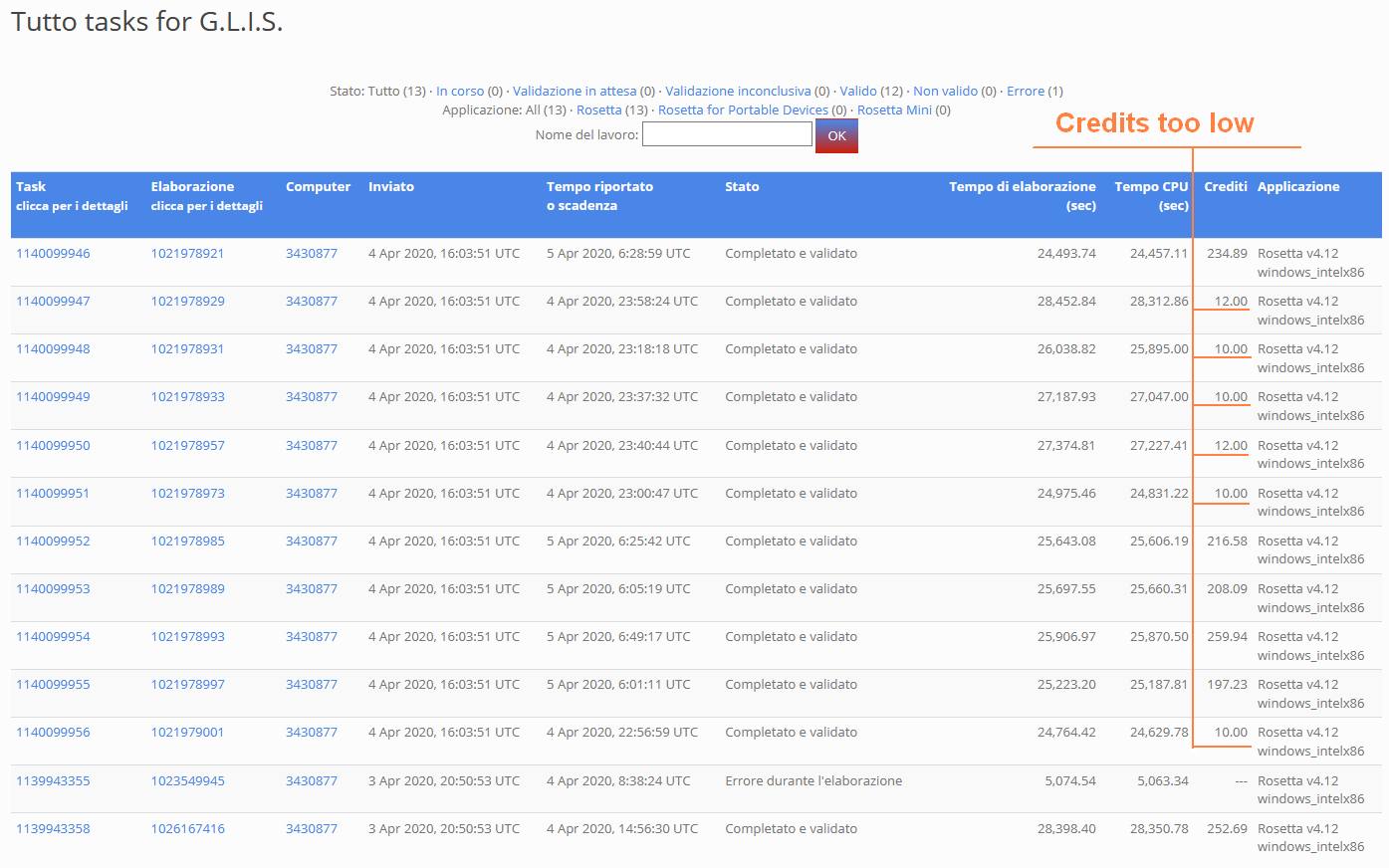Viewport: 1389px width, 868px height.
Task: Click the Tempo CPU column header
Action: click(x=1151, y=195)
